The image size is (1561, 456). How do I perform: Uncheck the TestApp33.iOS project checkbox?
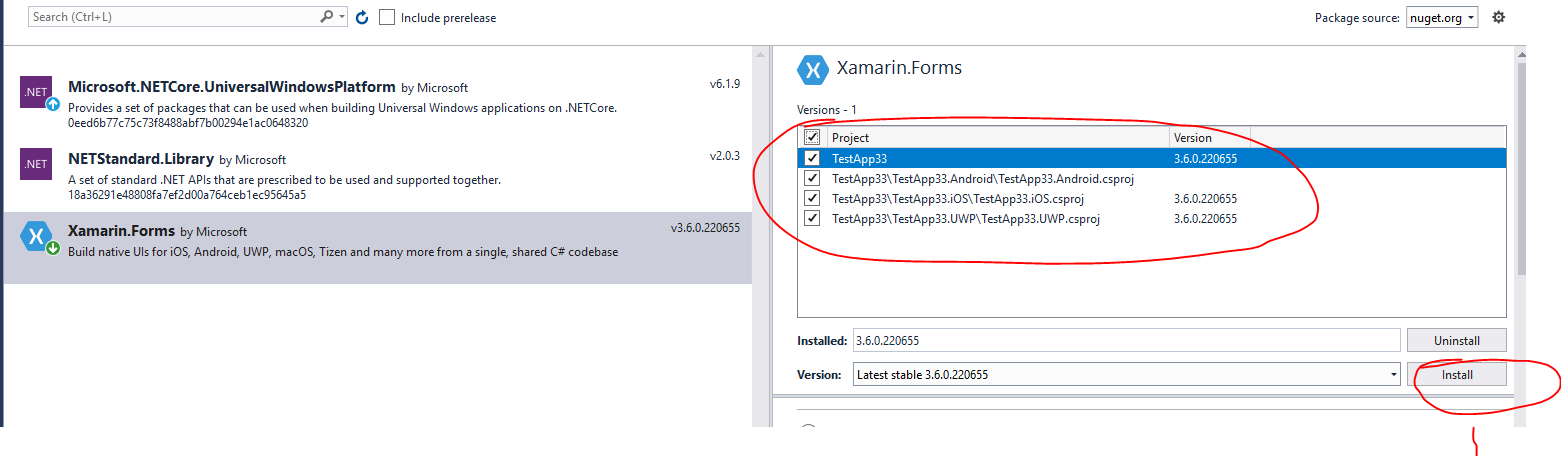(812, 198)
